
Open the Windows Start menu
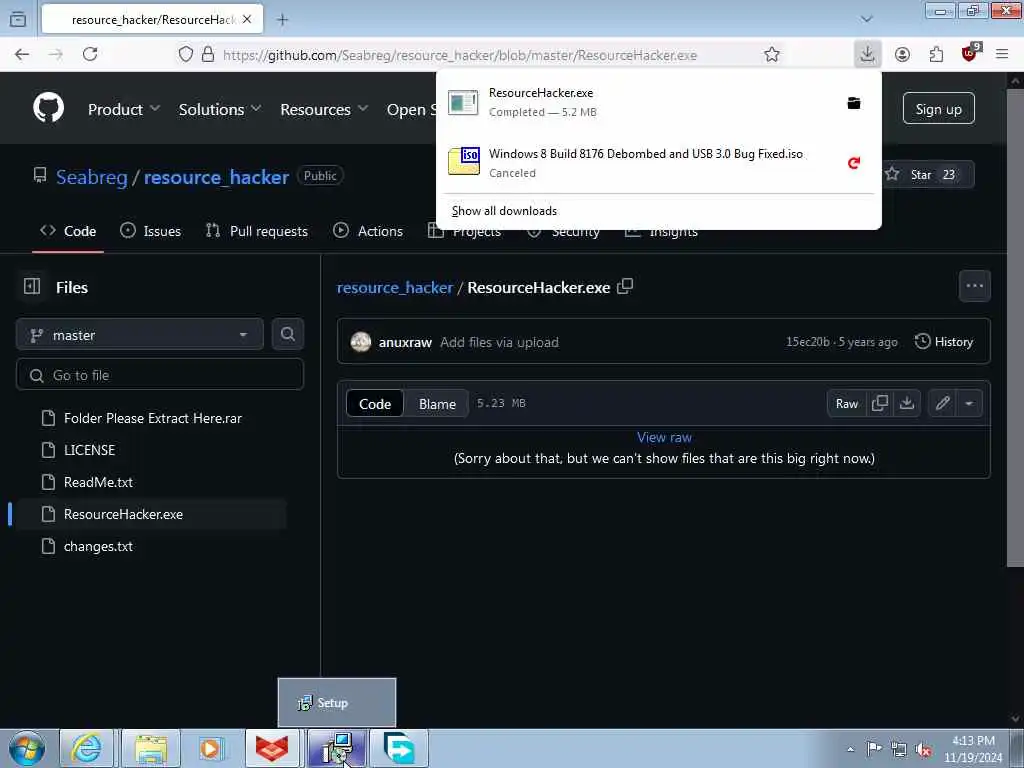[27, 749]
